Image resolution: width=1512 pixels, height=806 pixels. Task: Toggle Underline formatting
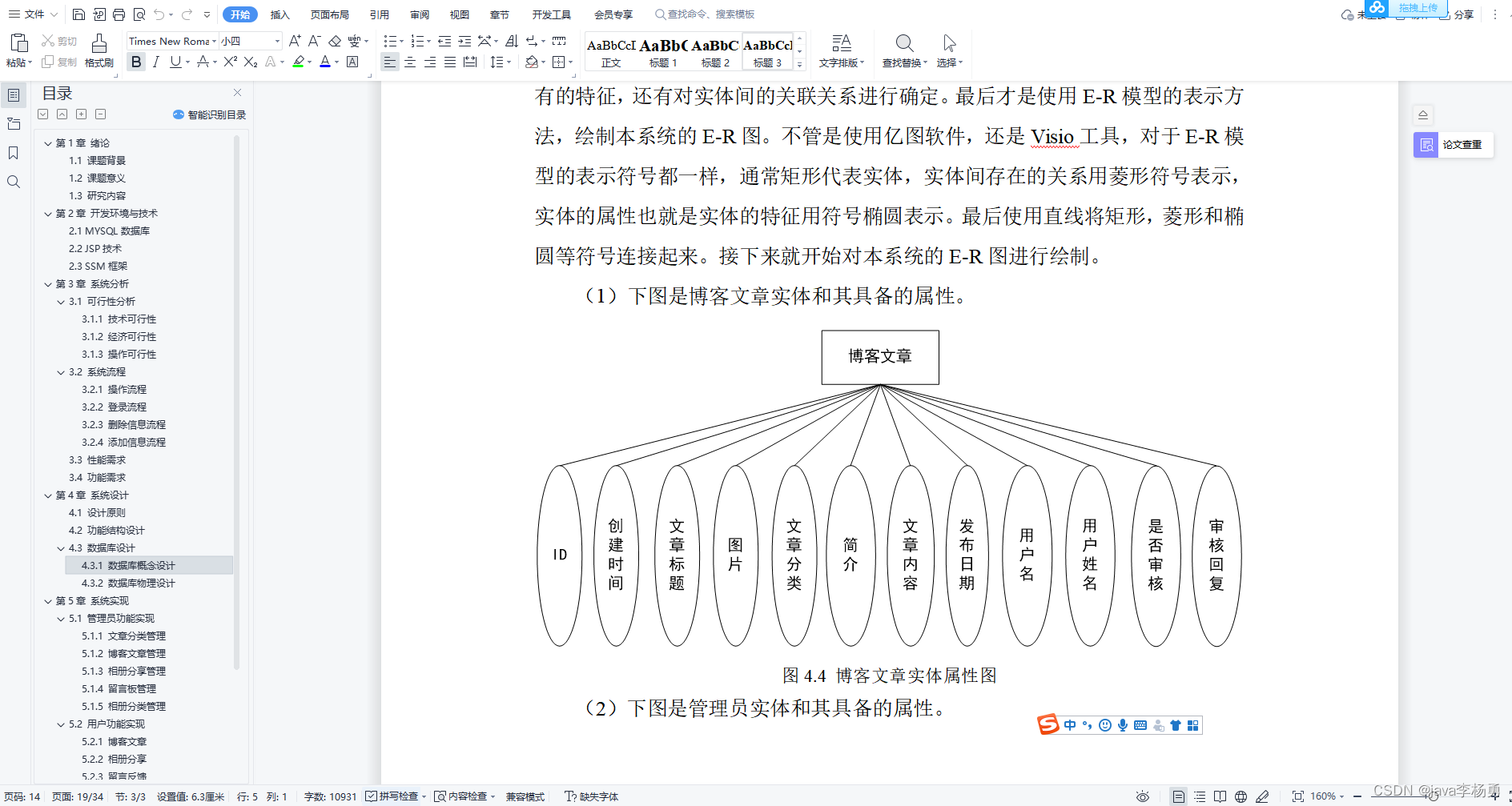pyautogui.click(x=175, y=62)
